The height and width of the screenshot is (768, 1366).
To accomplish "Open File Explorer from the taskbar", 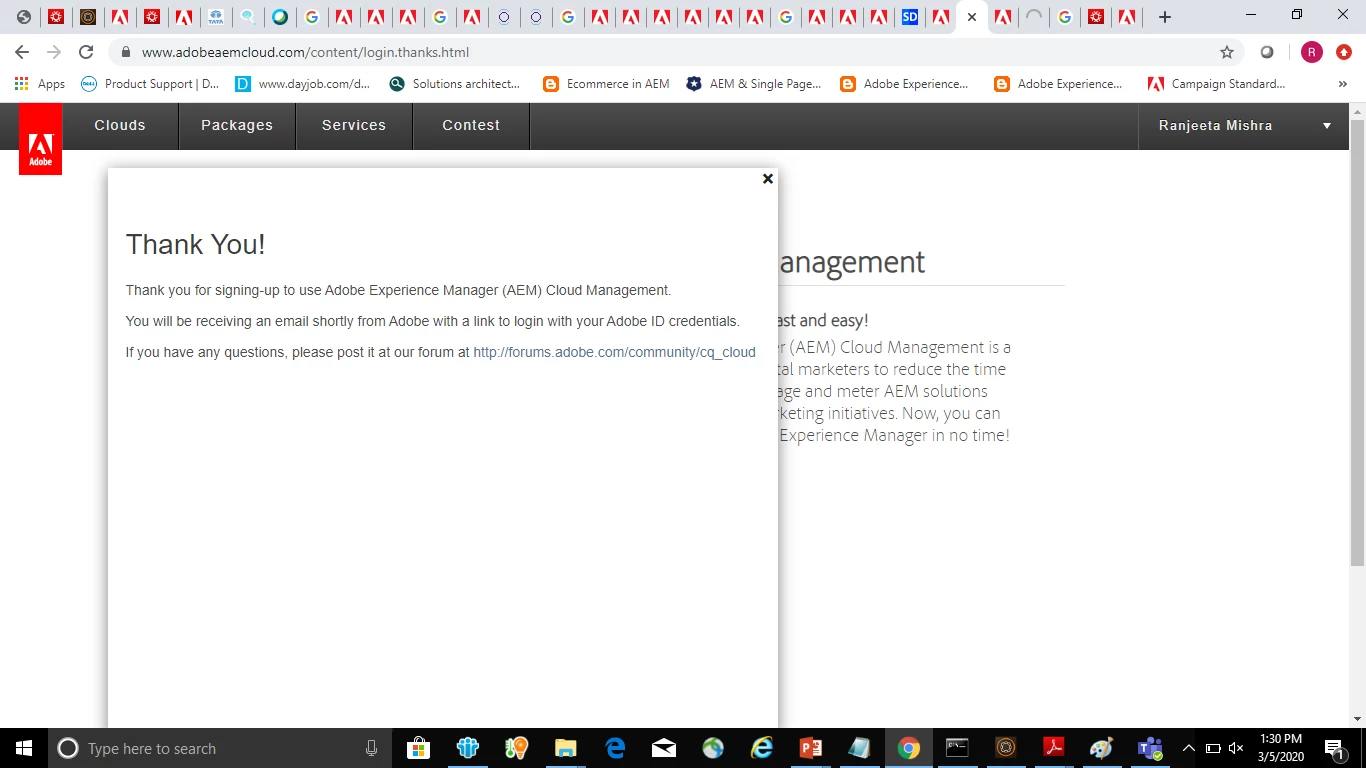I will 566,748.
